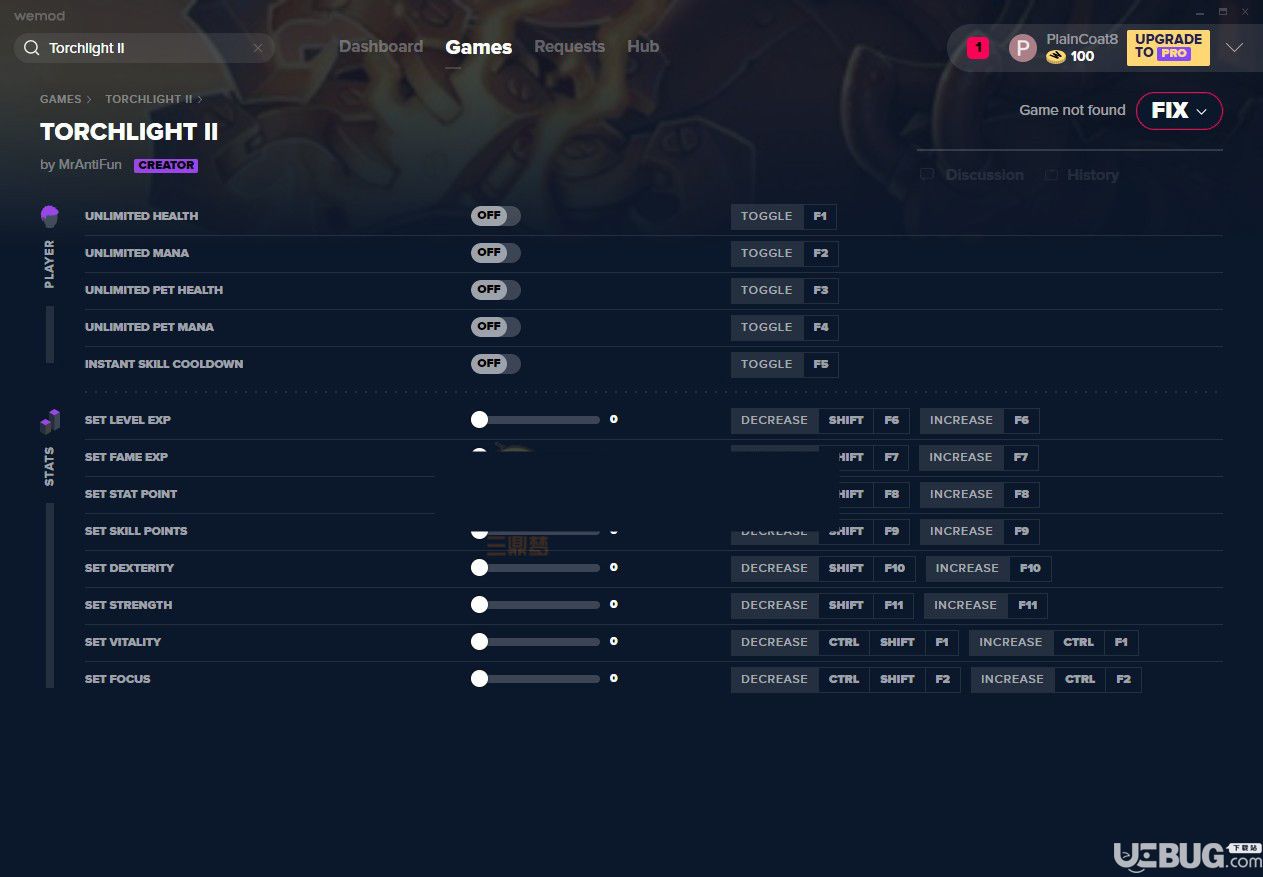The width and height of the screenshot is (1263, 877).
Task: Click GAMES breadcrumb link
Action: [61, 99]
